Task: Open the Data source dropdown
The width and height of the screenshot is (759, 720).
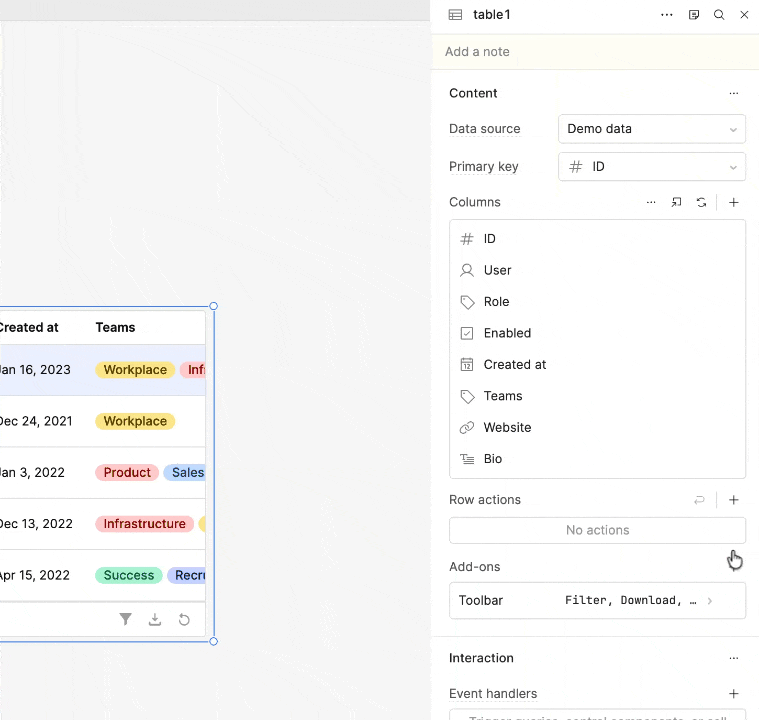Action: click(x=652, y=129)
